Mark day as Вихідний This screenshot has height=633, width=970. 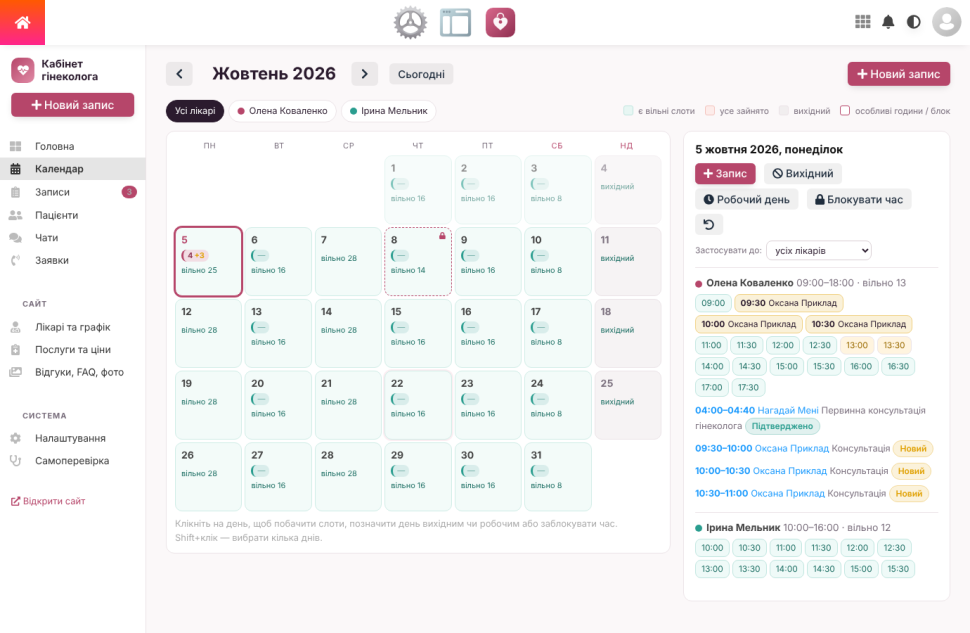click(x=803, y=174)
